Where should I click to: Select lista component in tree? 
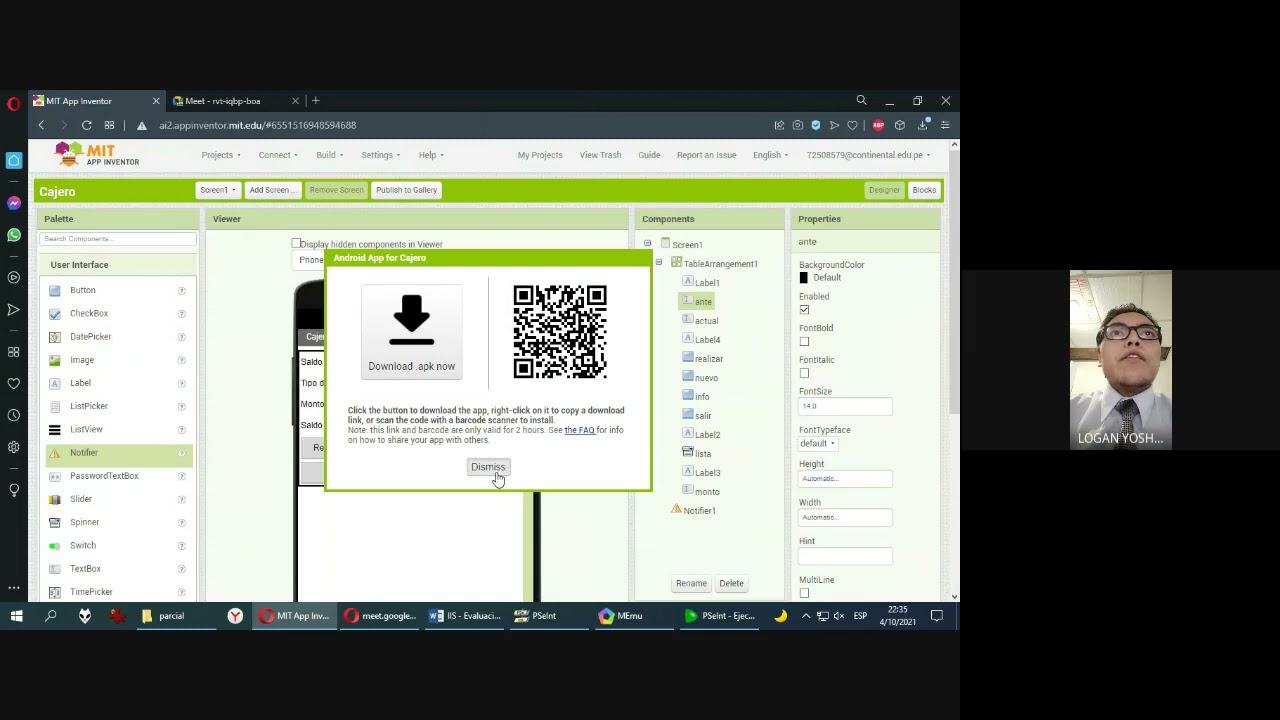[x=703, y=453]
